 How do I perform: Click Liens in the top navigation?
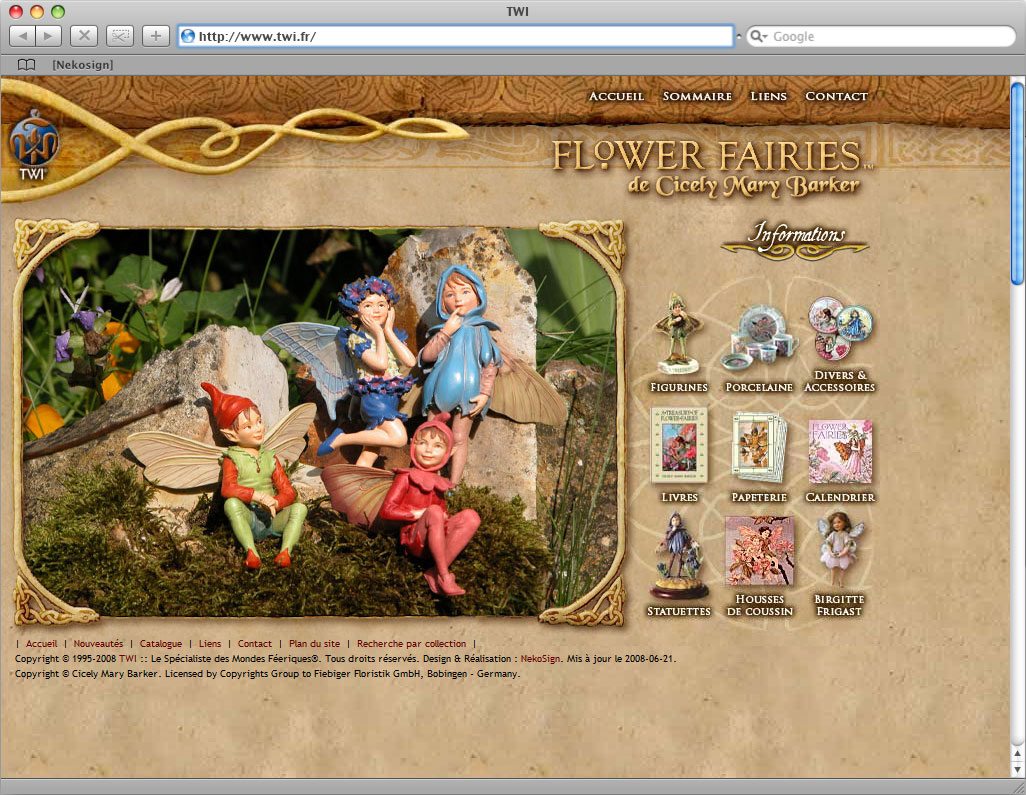[x=768, y=96]
